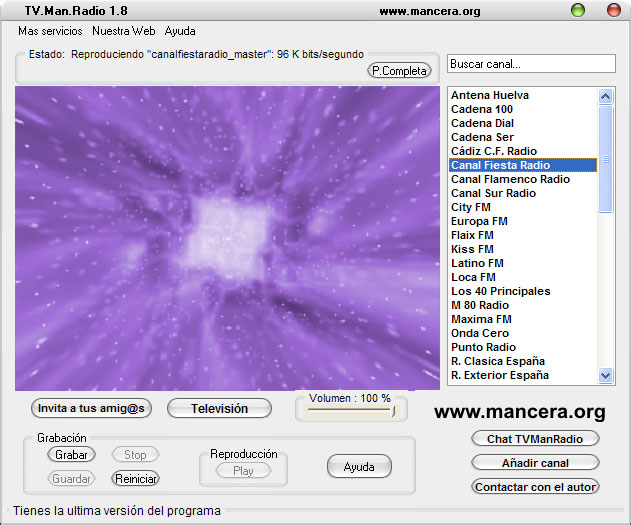The height and width of the screenshot is (525, 631).
Task: Click the large Ayuda button
Action: coord(359,467)
